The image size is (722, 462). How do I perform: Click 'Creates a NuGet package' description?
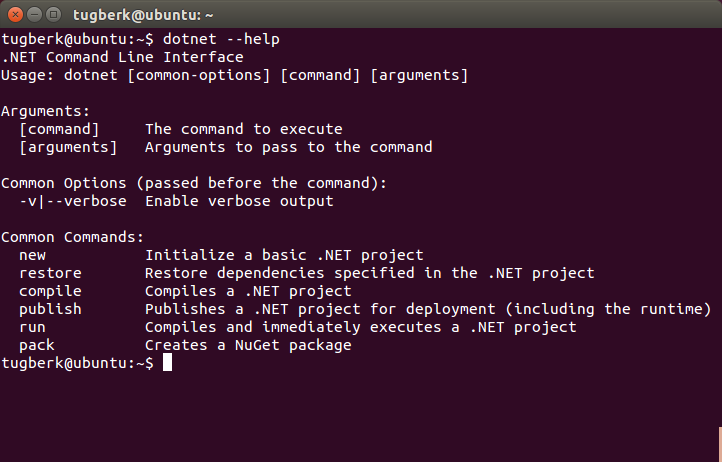248,345
